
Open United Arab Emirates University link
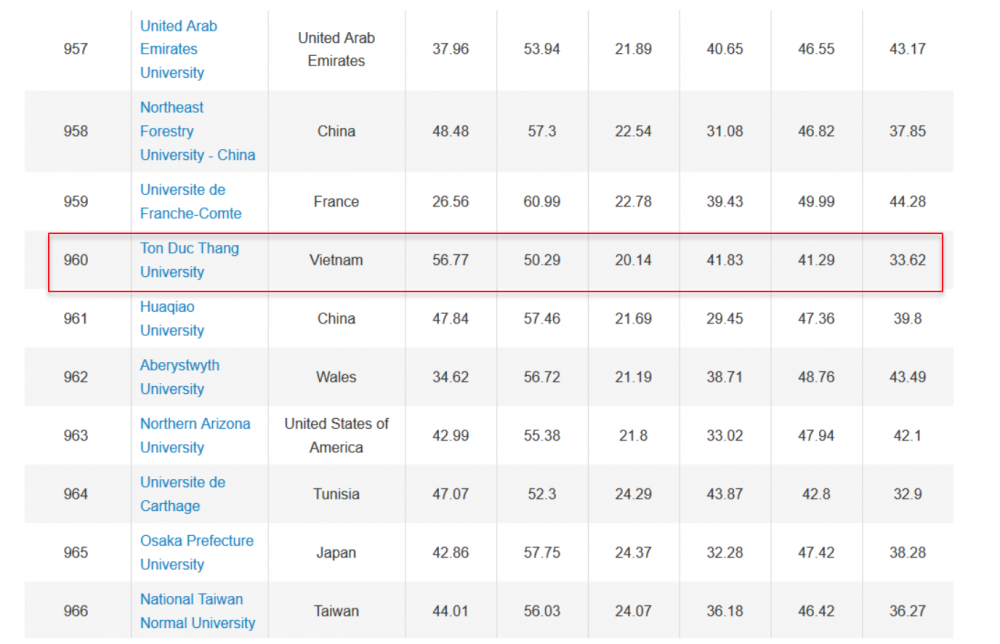[x=178, y=49]
